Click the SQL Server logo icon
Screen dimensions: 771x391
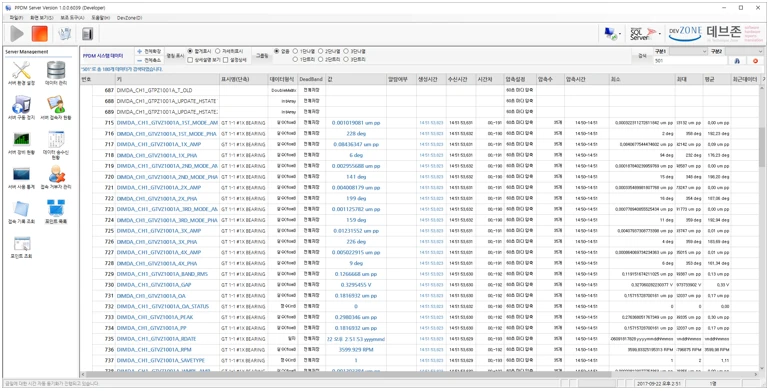coord(643,33)
